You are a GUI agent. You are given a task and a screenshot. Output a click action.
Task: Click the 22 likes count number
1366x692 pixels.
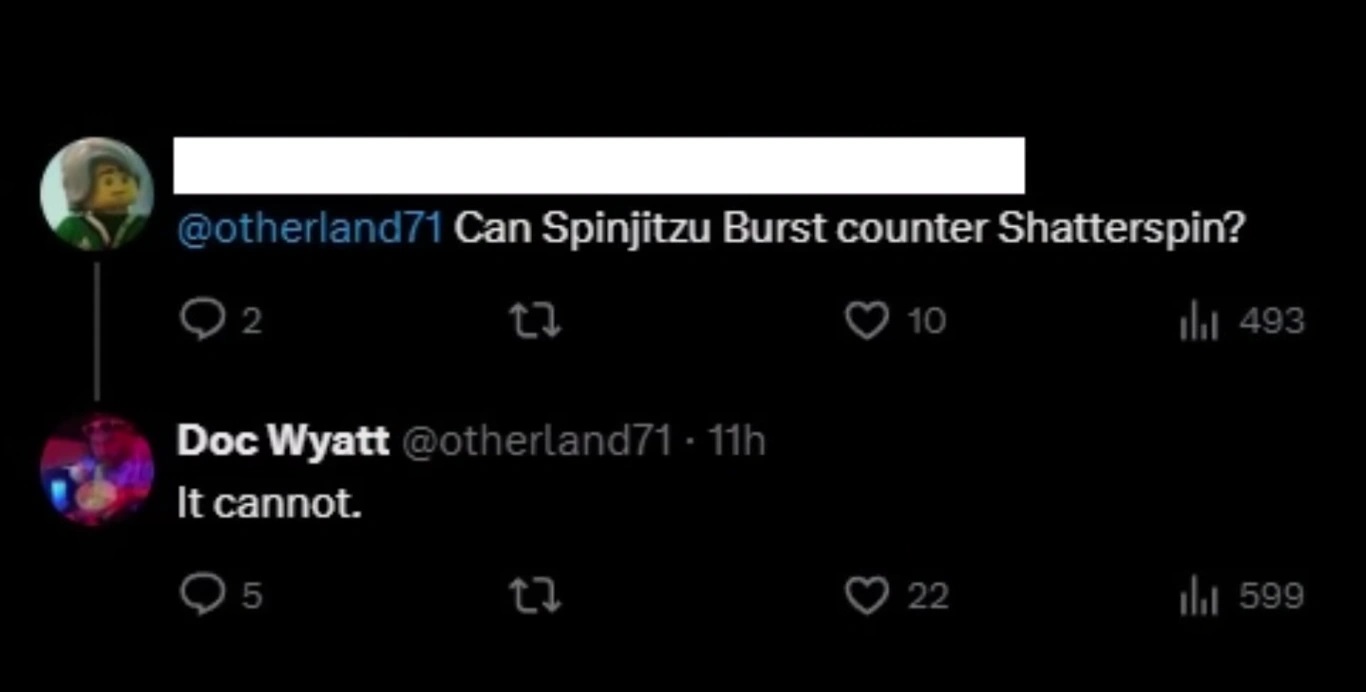[927, 596]
